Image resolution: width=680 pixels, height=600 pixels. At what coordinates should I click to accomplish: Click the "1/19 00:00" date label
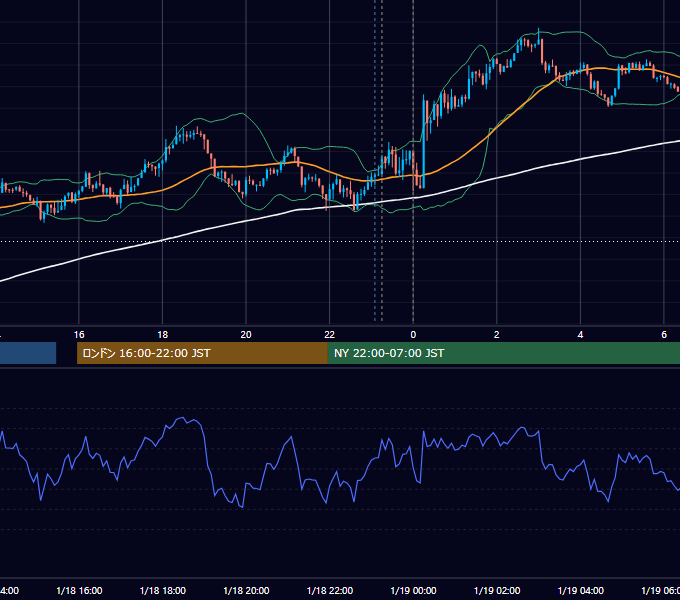[413, 590]
